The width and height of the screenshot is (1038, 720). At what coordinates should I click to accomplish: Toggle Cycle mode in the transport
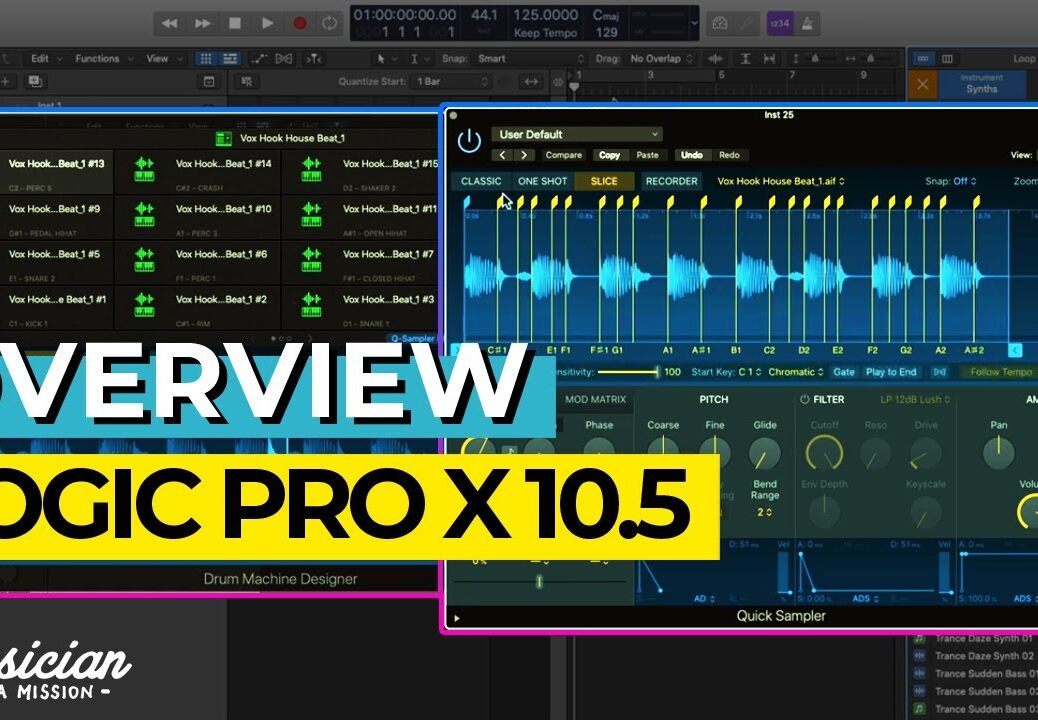329,24
